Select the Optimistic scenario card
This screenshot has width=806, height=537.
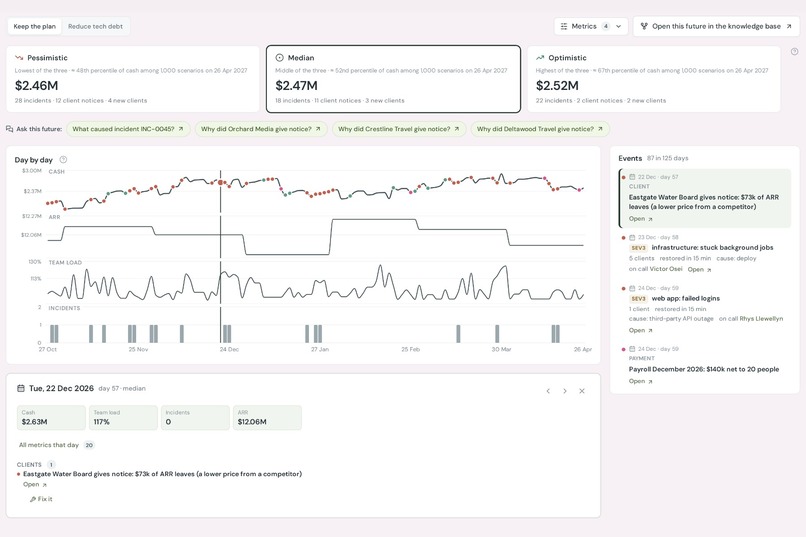click(x=653, y=79)
